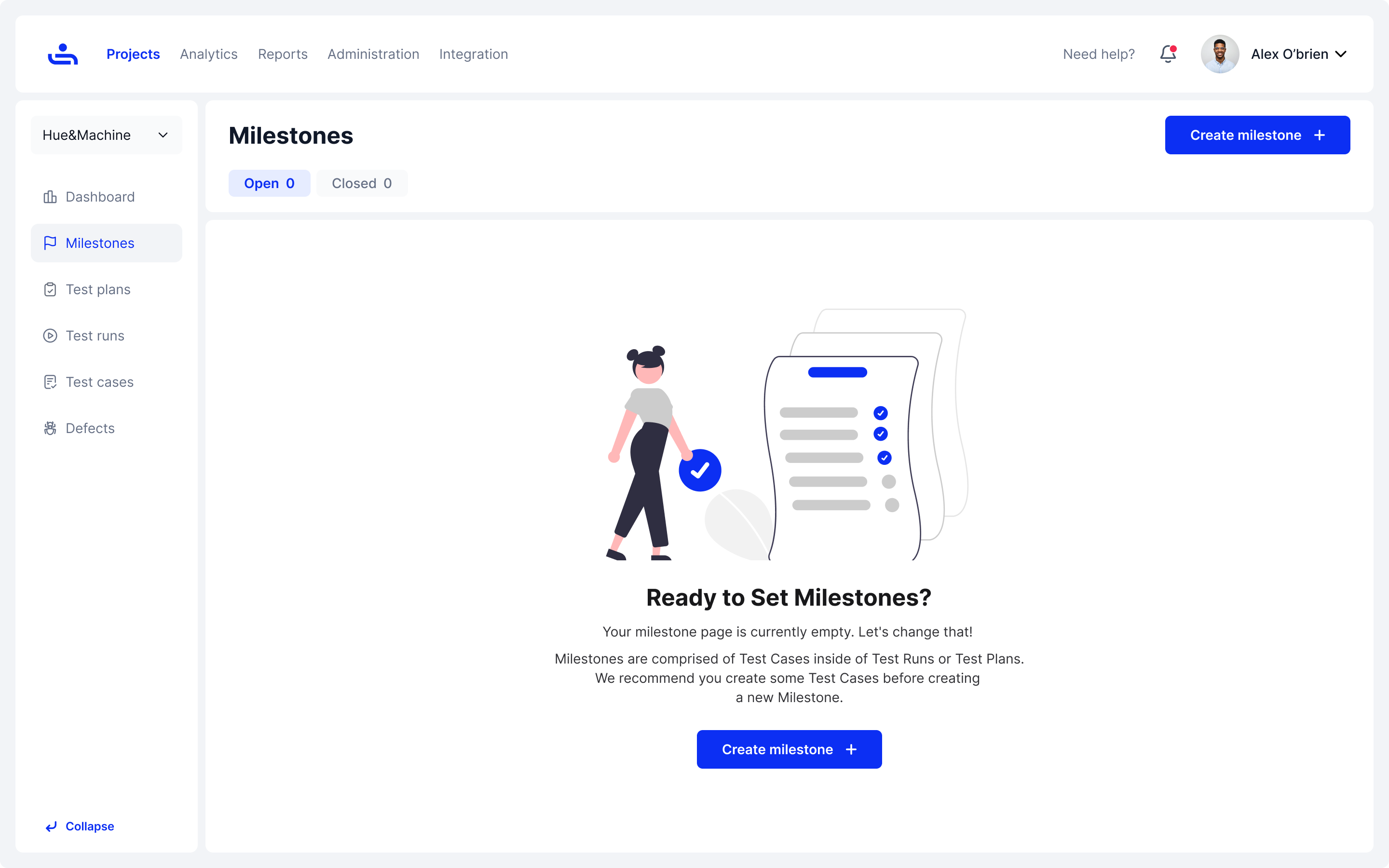Click the Collapse sidebar link
Image resolution: width=1389 pixels, height=868 pixels.
(80, 826)
